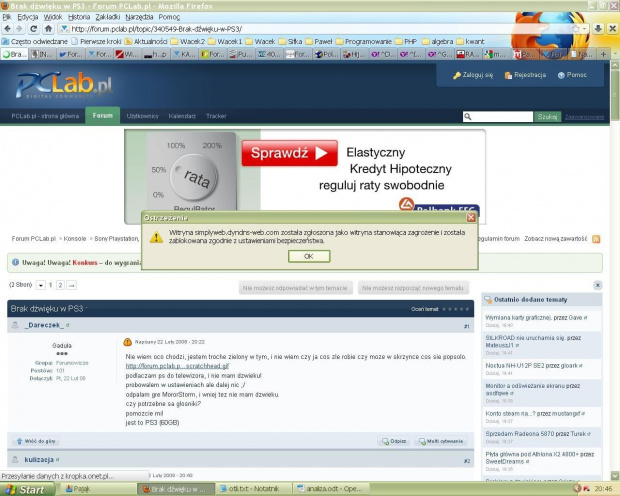
Task: Open the Wacek2 bookmark folder
Action: [x=188, y=42]
